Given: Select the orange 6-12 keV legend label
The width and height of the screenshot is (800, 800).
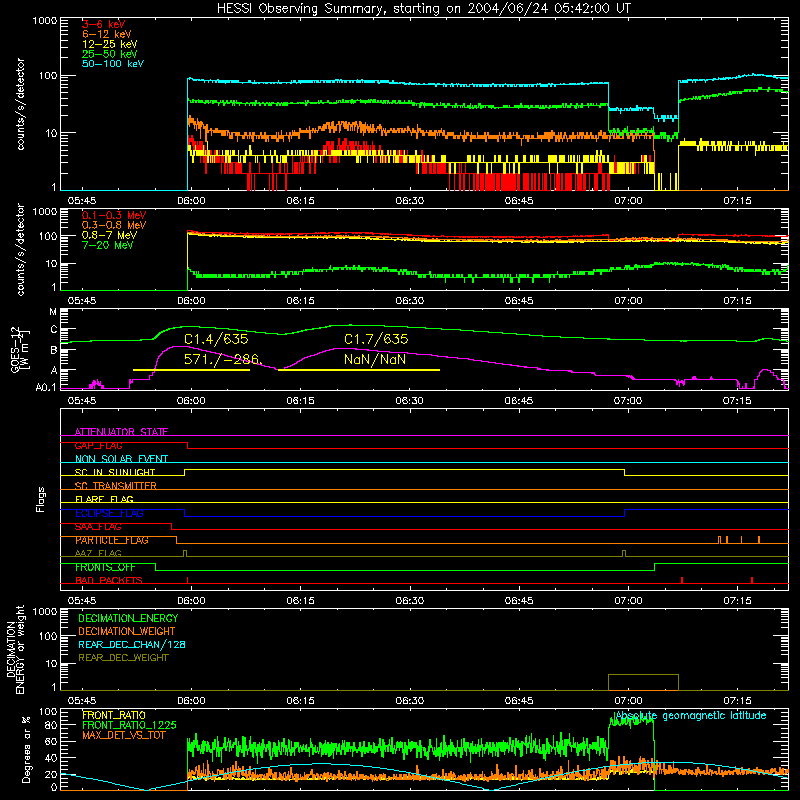Looking at the screenshot, I should coord(107,34).
